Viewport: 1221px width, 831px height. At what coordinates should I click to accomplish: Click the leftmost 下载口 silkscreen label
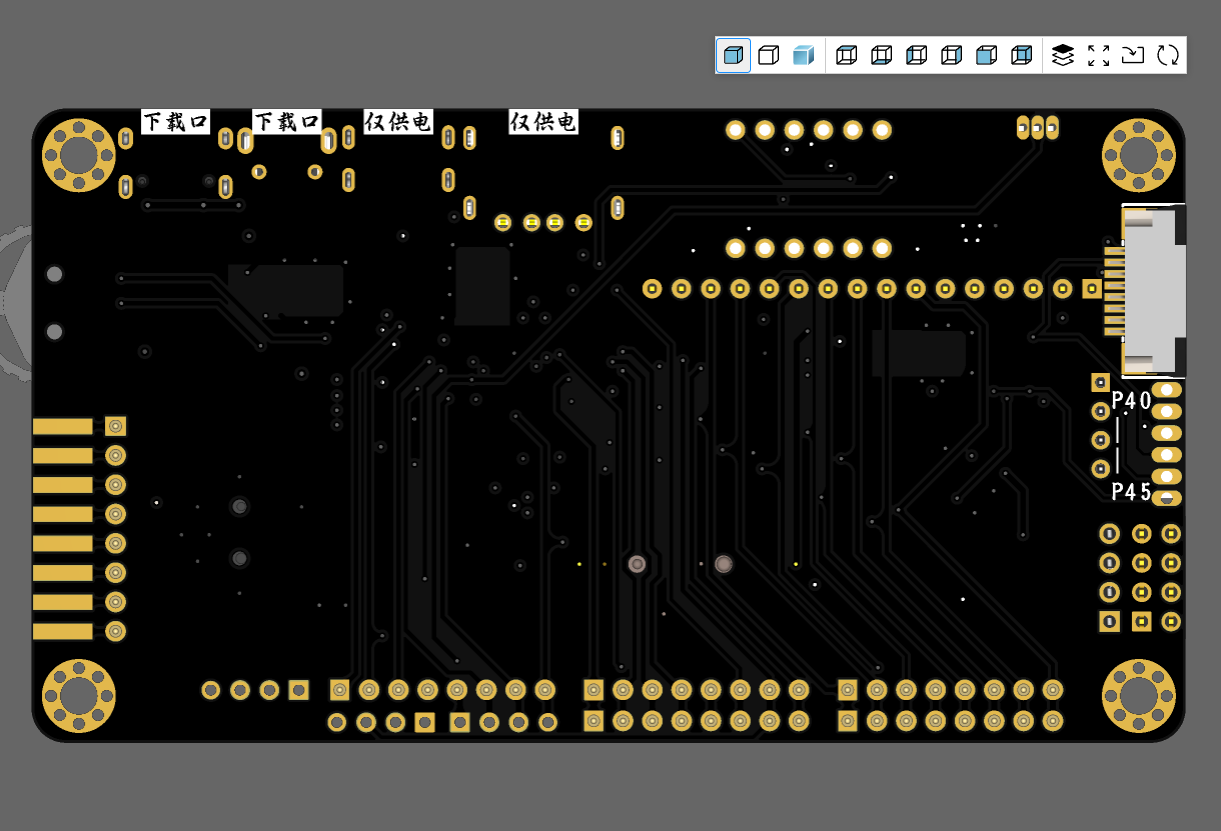[x=175, y=122]
